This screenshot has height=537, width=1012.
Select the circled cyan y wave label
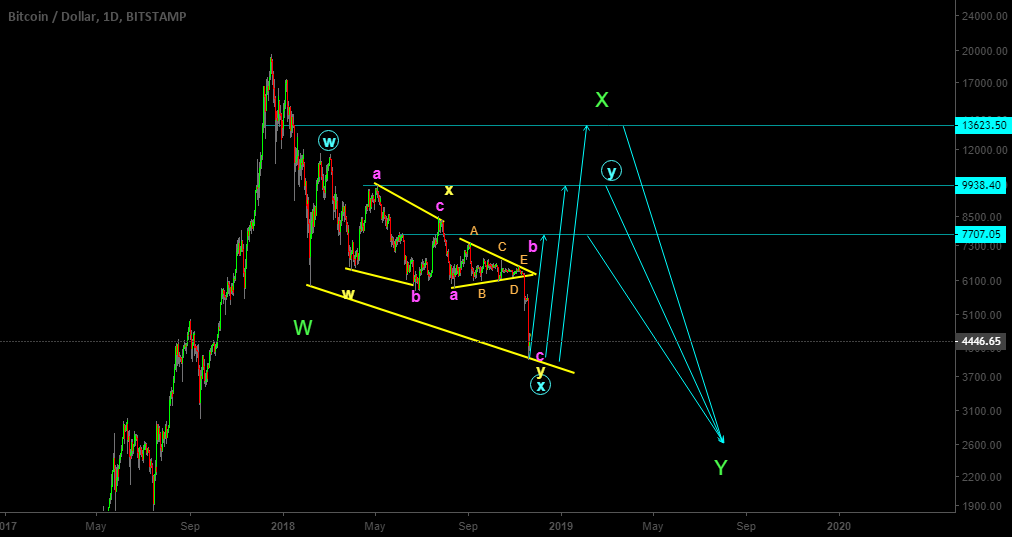coord(611,171)
